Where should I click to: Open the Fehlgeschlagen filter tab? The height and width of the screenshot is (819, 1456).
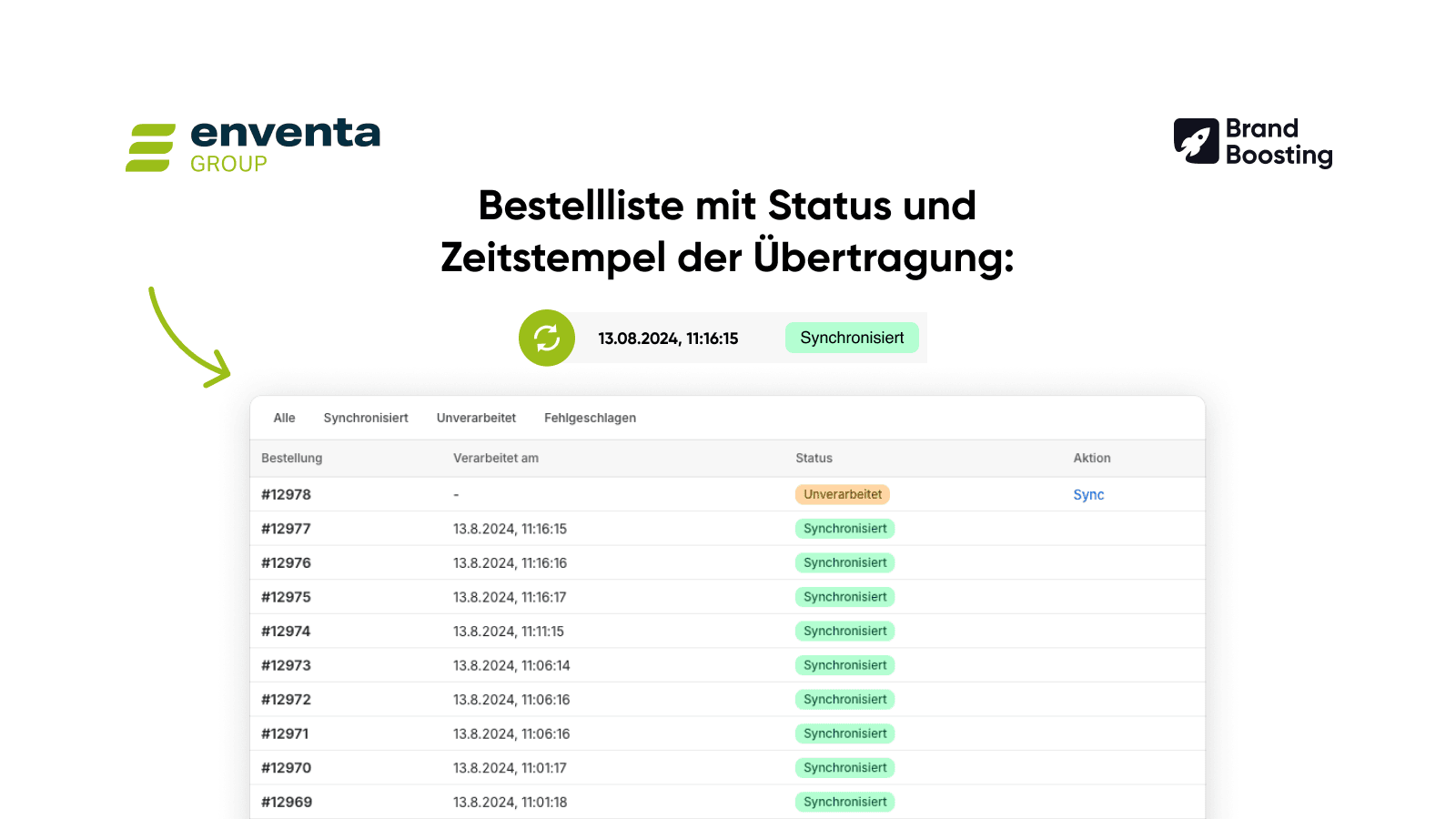click(x=590, y=418)
